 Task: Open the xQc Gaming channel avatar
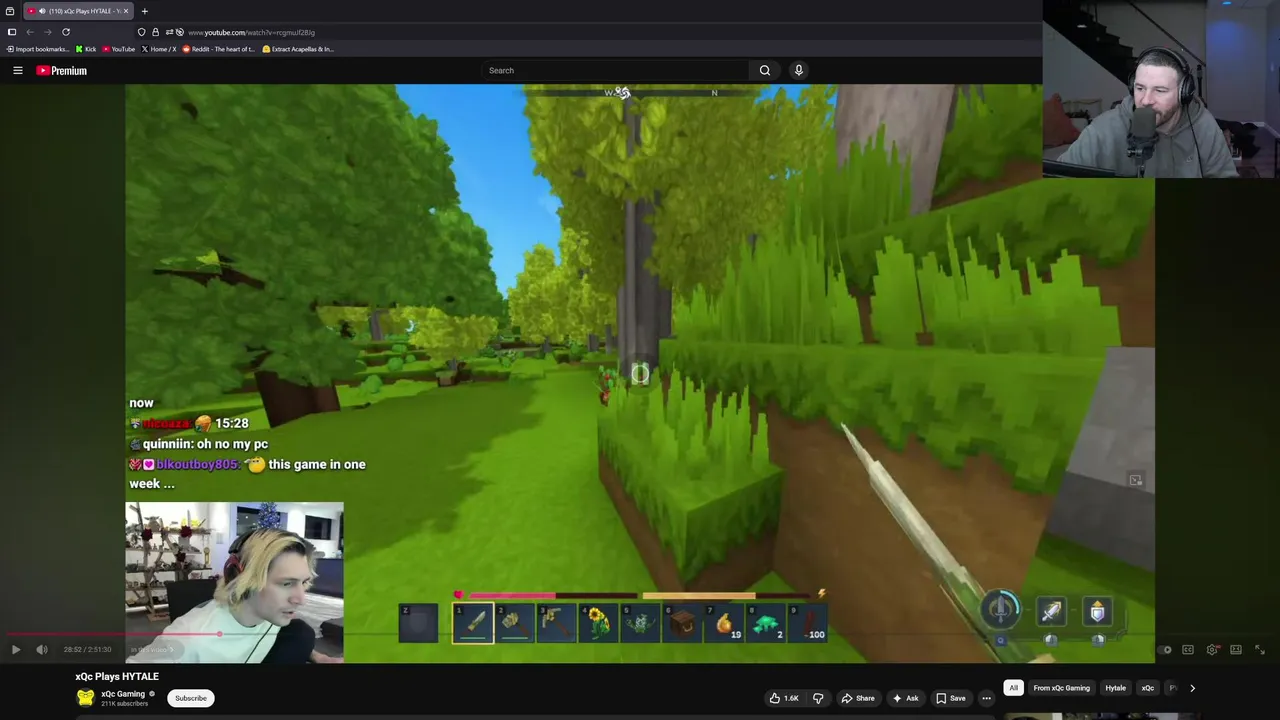click(x=86, y=698)
